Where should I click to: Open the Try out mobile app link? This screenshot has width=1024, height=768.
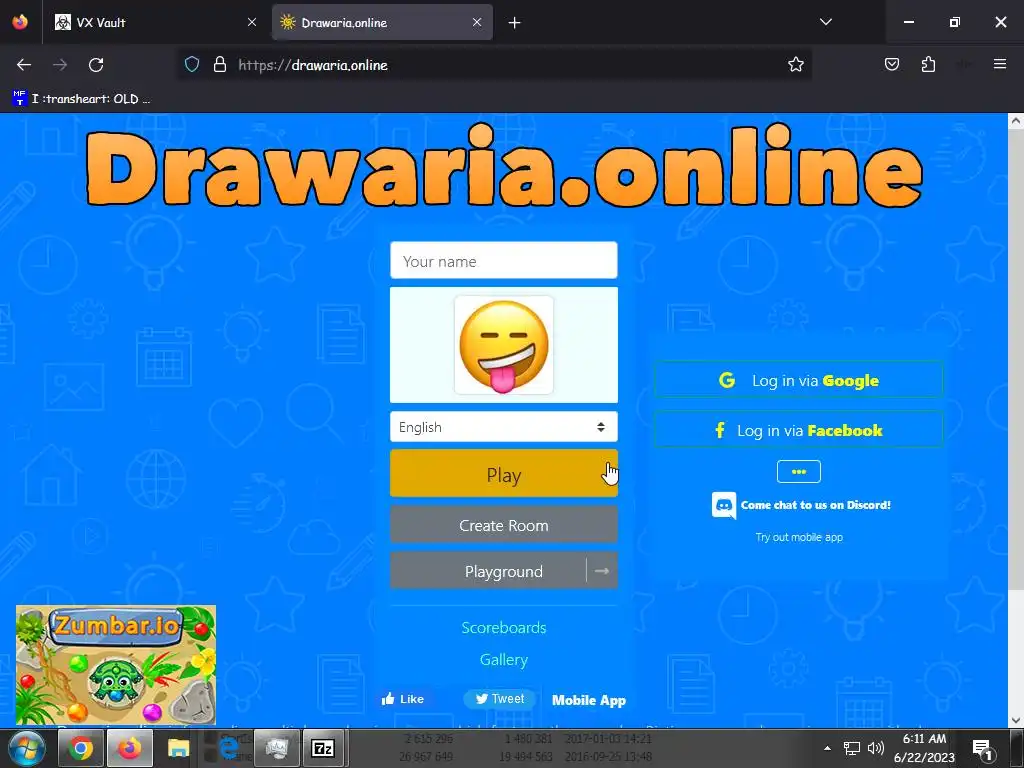click(799, 537)
